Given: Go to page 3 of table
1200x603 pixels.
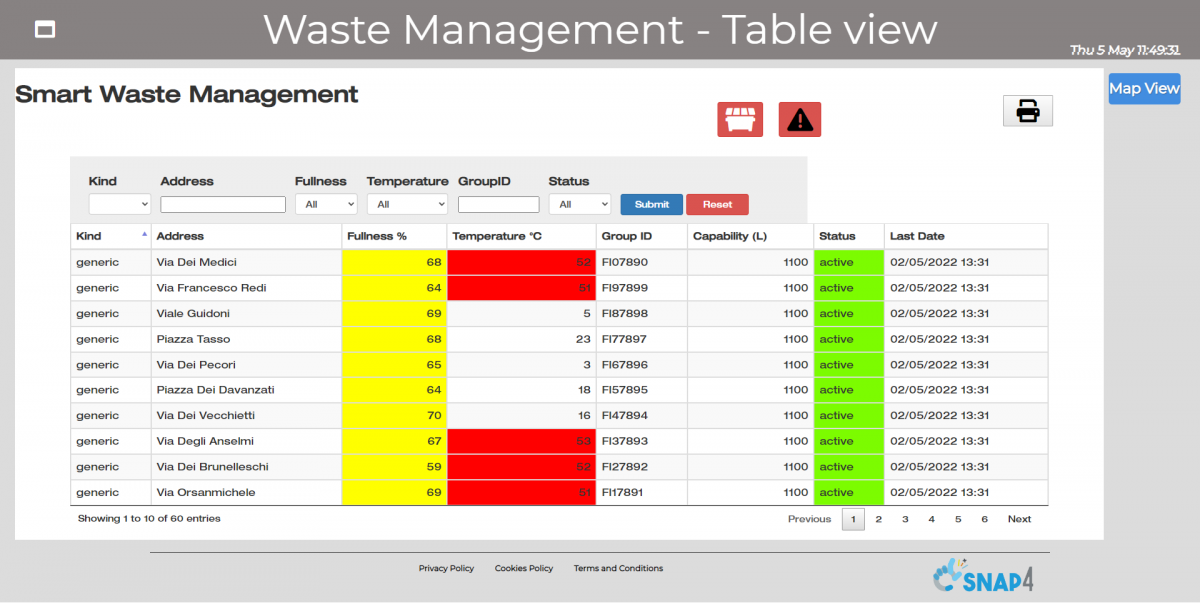Looking at the screenshot, I should pos(905,519).
